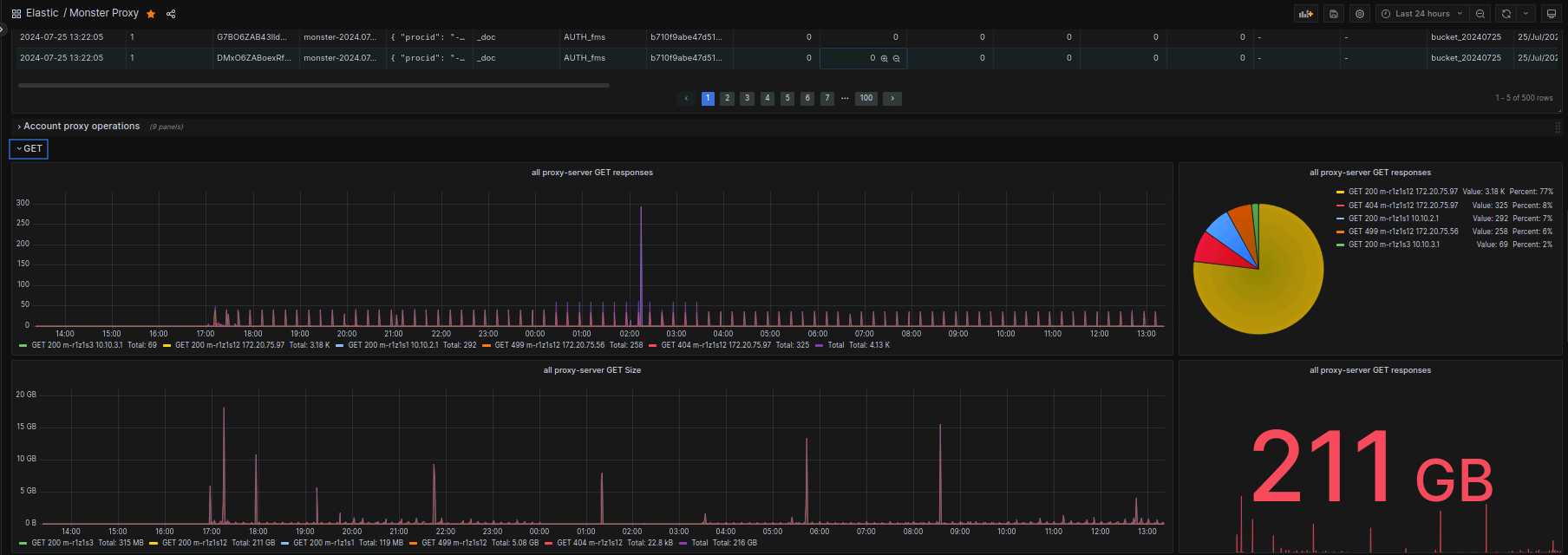1568x555 pixels.
Task: Refresh the dashboard
Action: pos(1506,14)
